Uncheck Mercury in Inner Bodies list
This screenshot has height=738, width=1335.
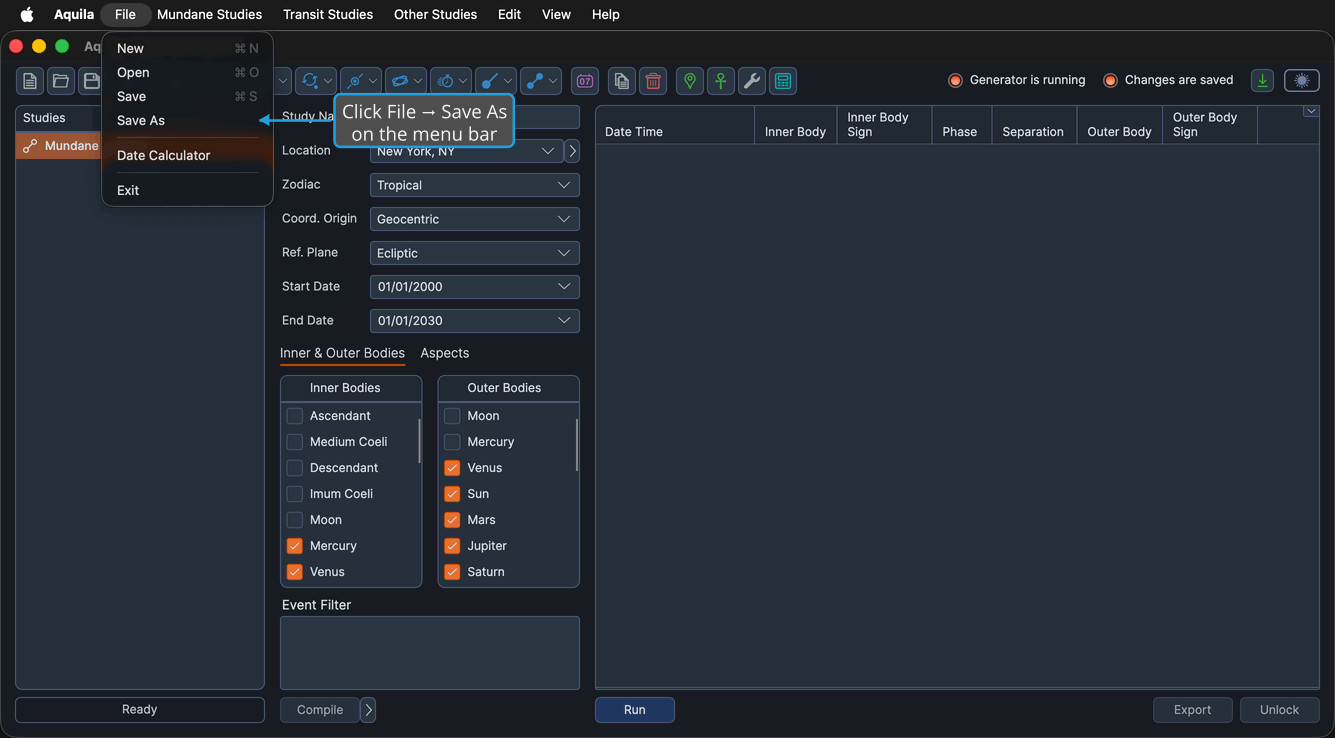click(294, 546)
